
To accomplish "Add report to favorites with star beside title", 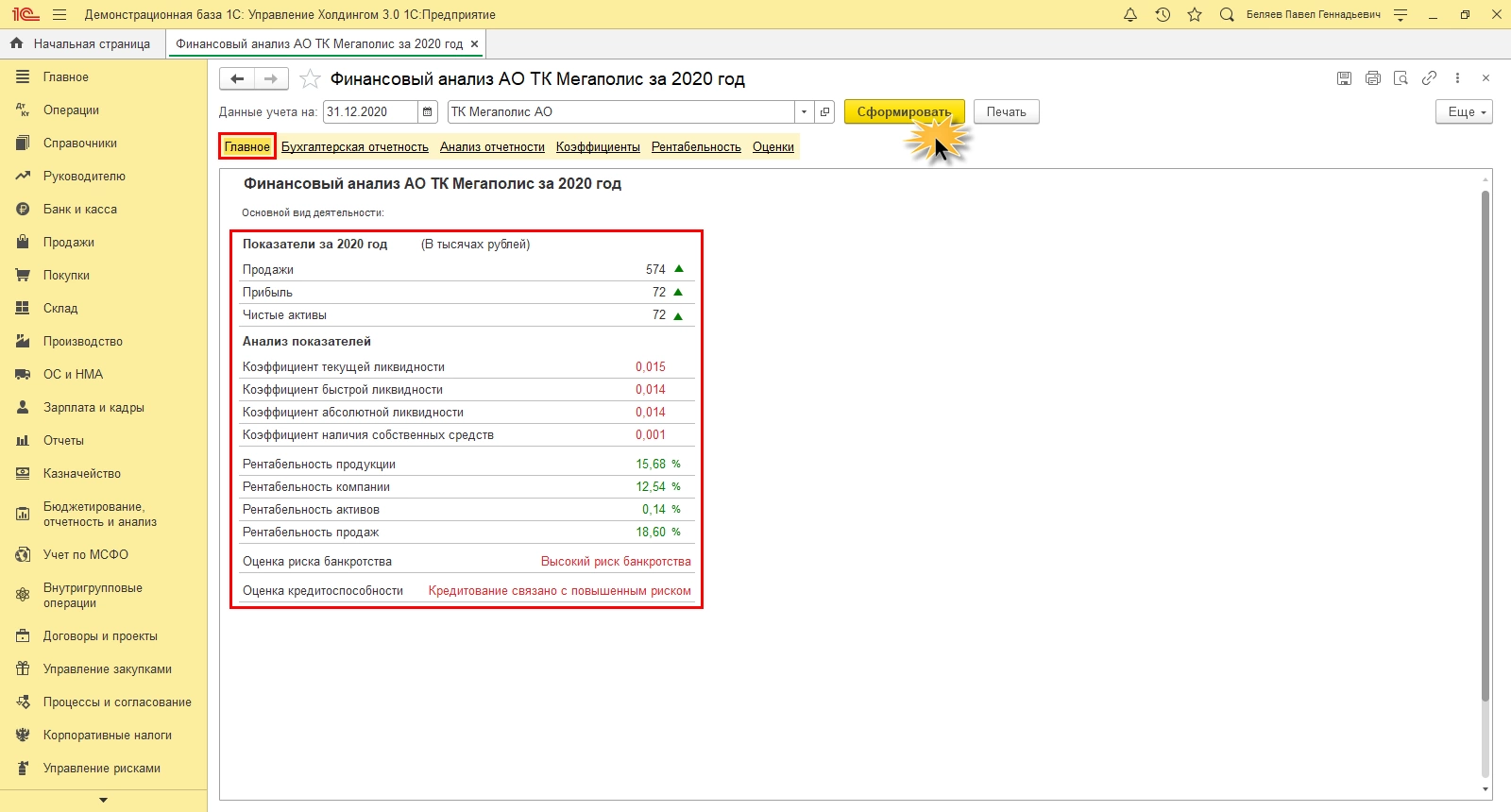I will (x=310, y=79).
